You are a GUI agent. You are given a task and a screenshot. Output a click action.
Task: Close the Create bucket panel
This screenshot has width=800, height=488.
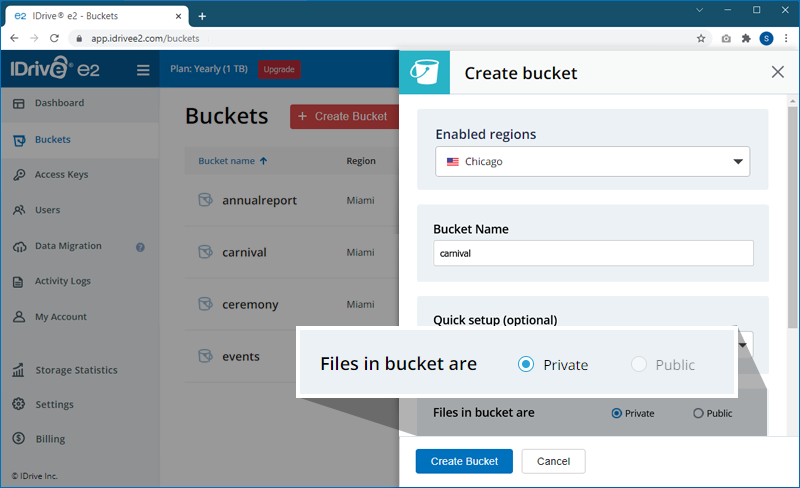[778, 72]
